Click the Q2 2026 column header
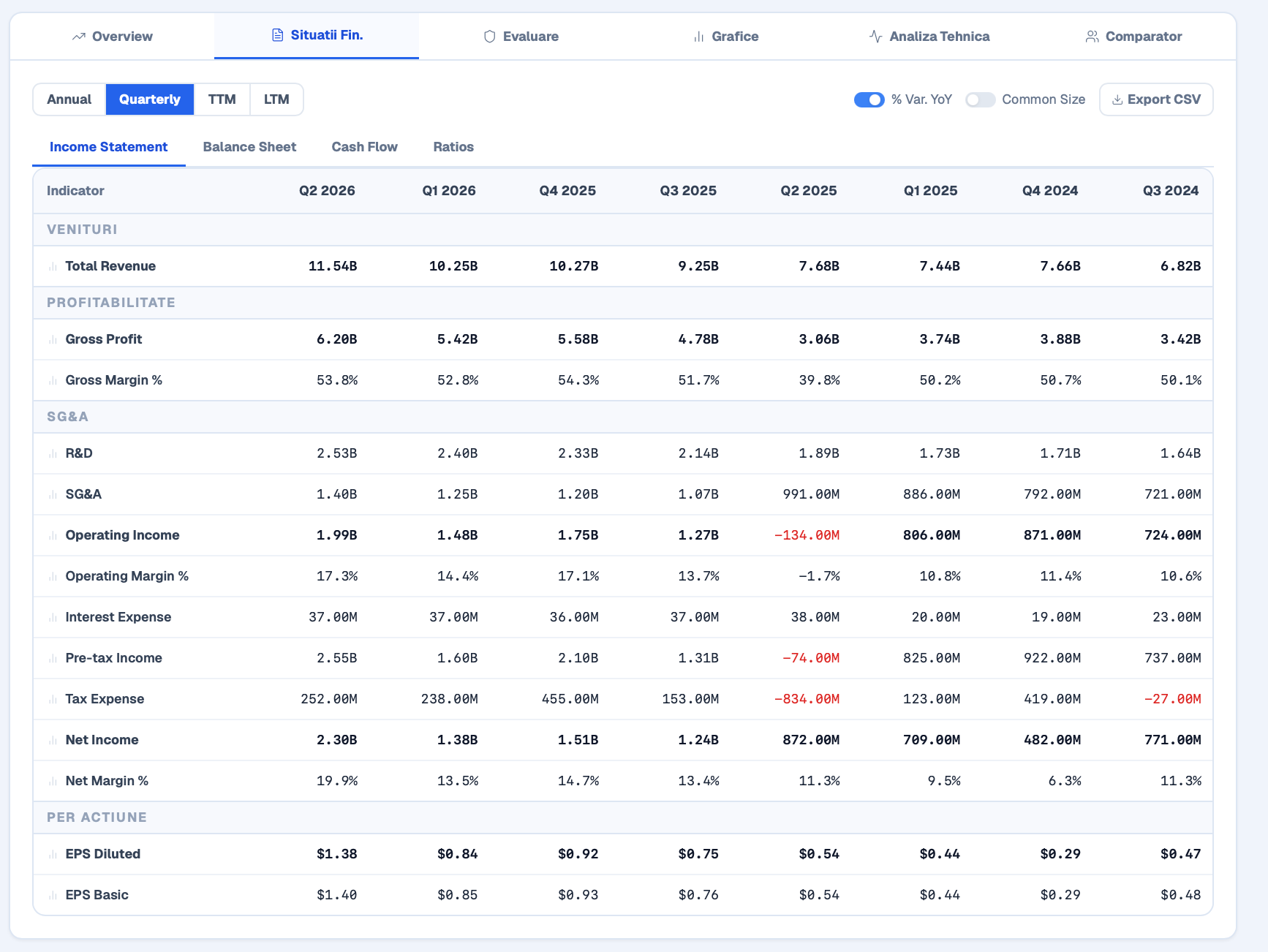The image size is (1268, 952). click(327, 191)
